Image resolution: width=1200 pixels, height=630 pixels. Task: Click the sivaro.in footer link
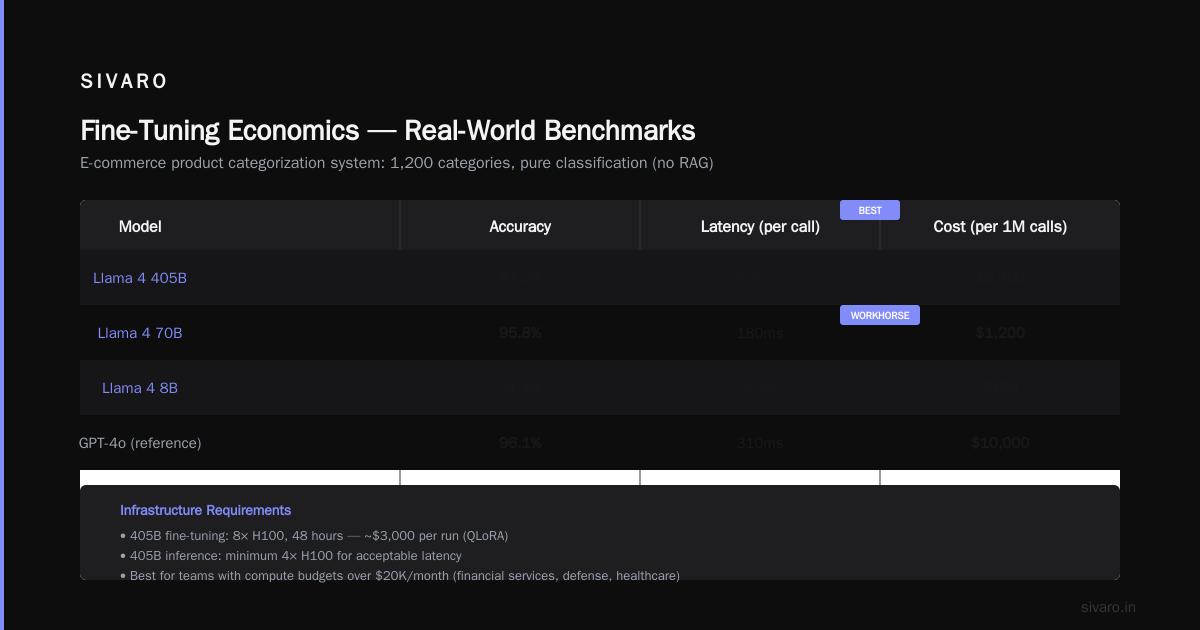(x=1108, y=607)
